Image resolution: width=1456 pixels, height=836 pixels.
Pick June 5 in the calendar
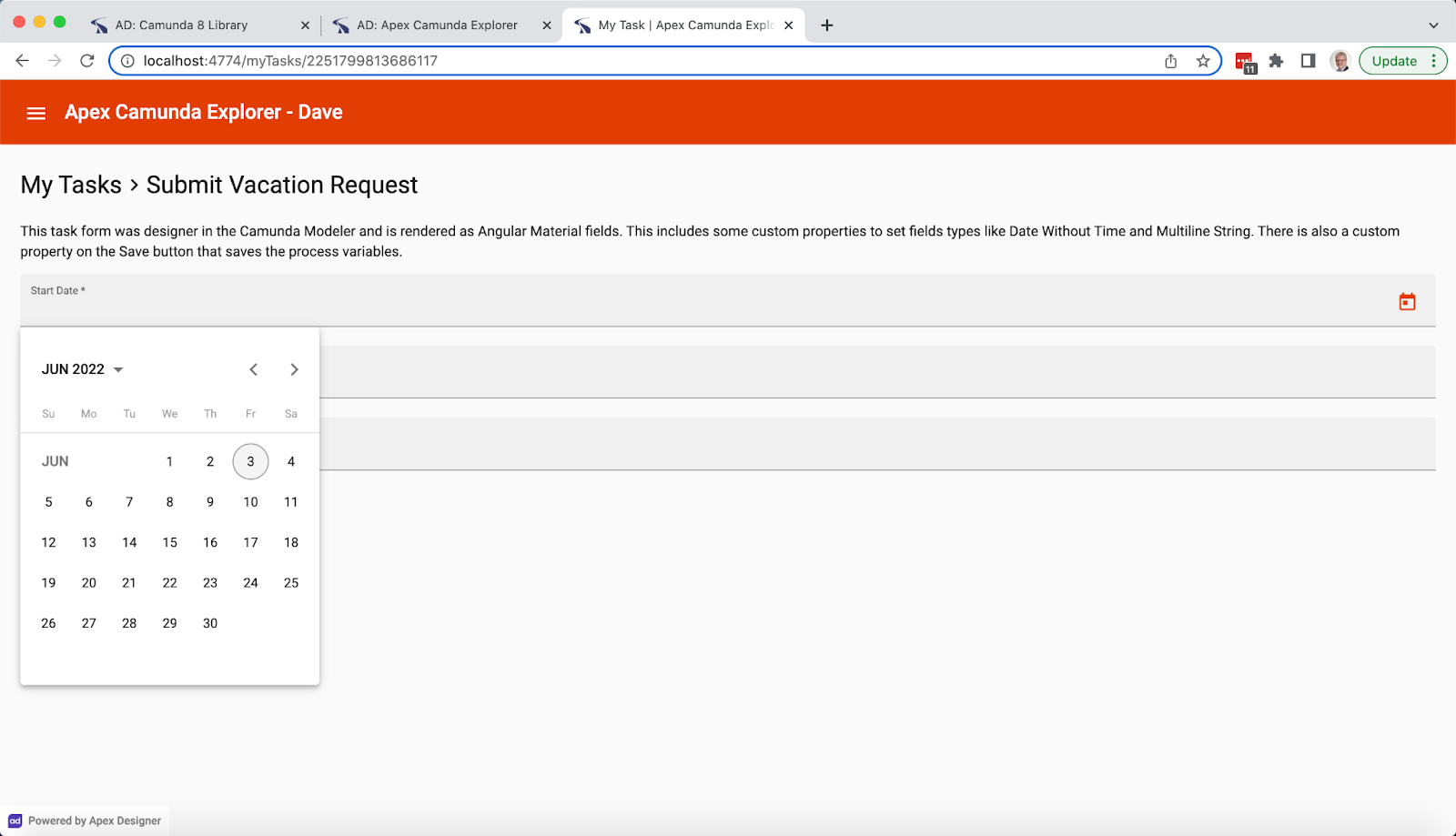(x=48, y=502)
